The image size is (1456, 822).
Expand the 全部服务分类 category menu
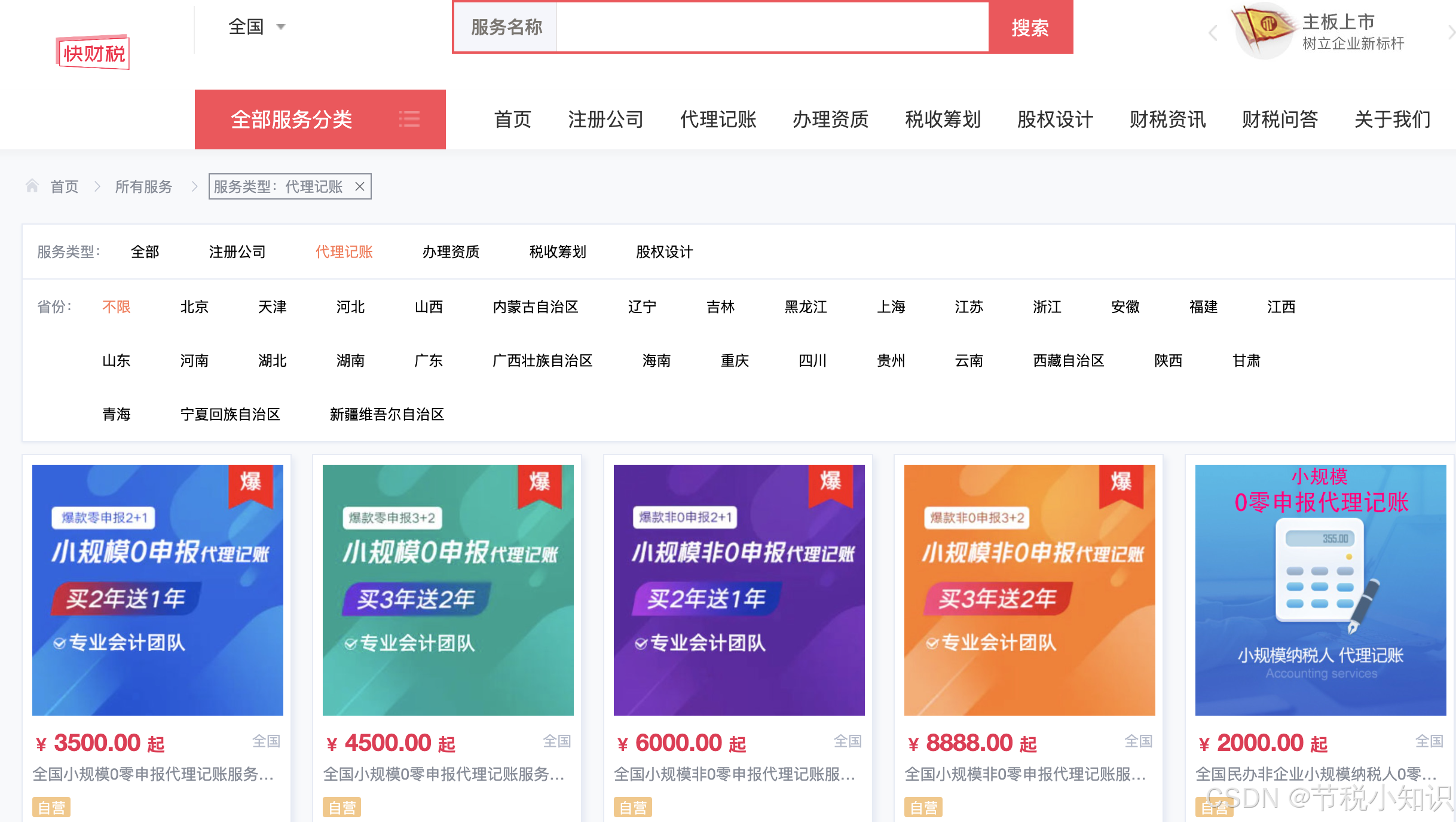292,119
